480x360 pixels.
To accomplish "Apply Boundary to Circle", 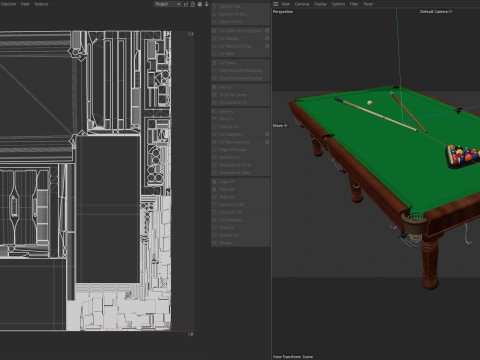I will click(240, 165).
